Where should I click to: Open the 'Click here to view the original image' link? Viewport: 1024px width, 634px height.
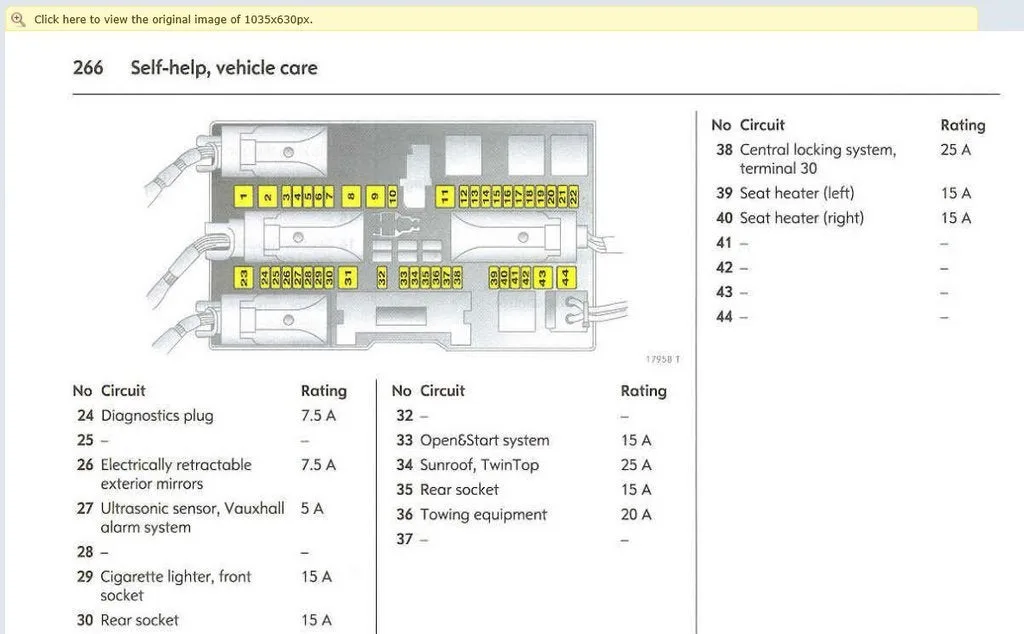pyautogui.click(x=173, y=20)
